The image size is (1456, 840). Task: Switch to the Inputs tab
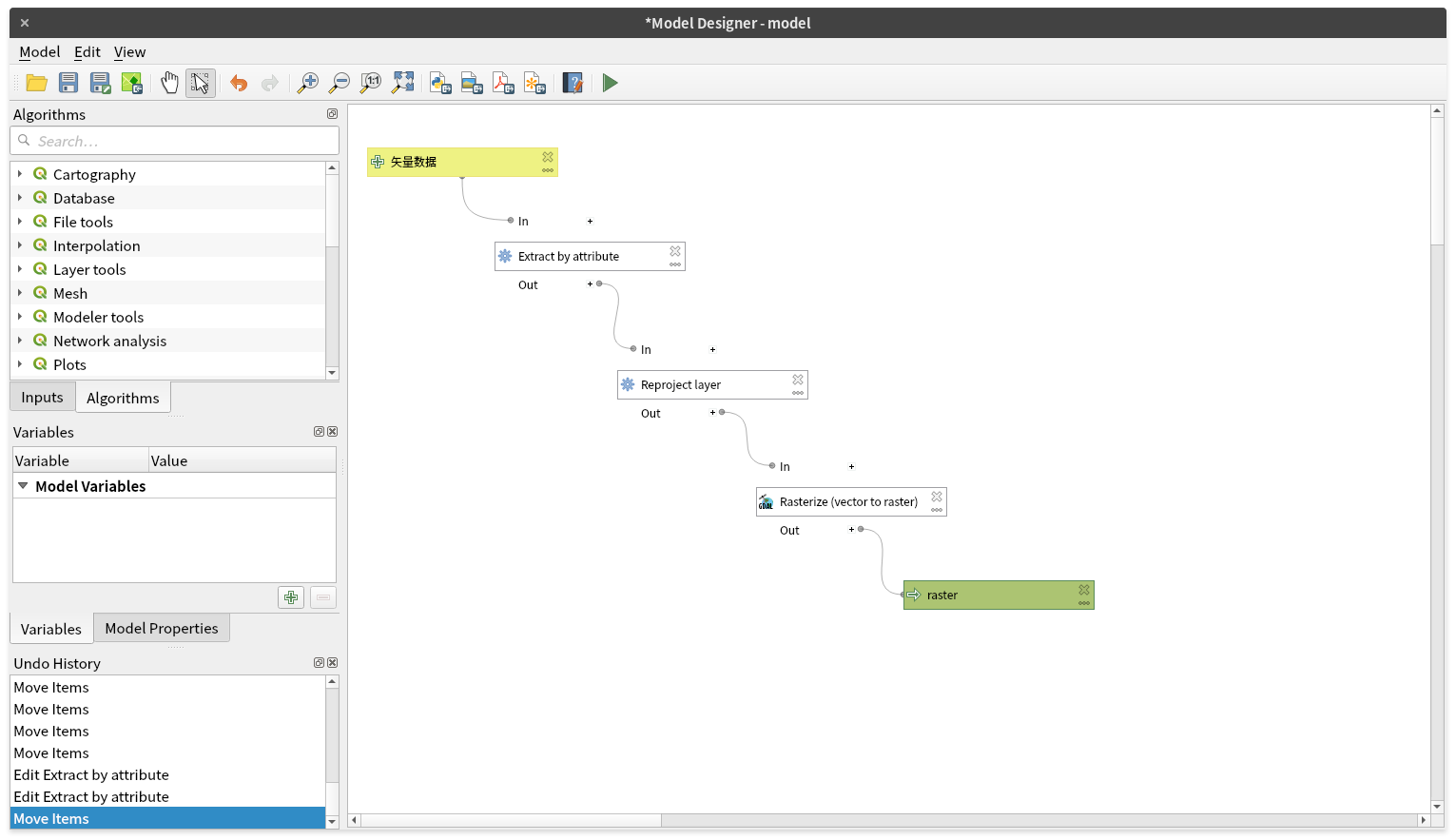tap(43, 398)
